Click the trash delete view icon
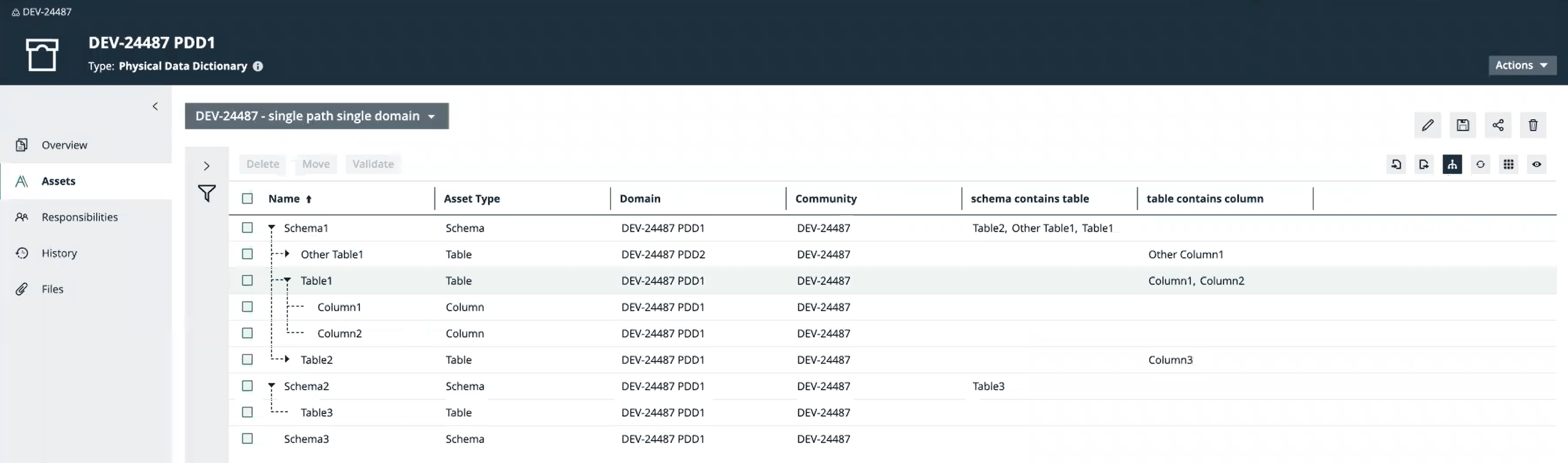1568x463 pixels. click(x=1532, y=125)
